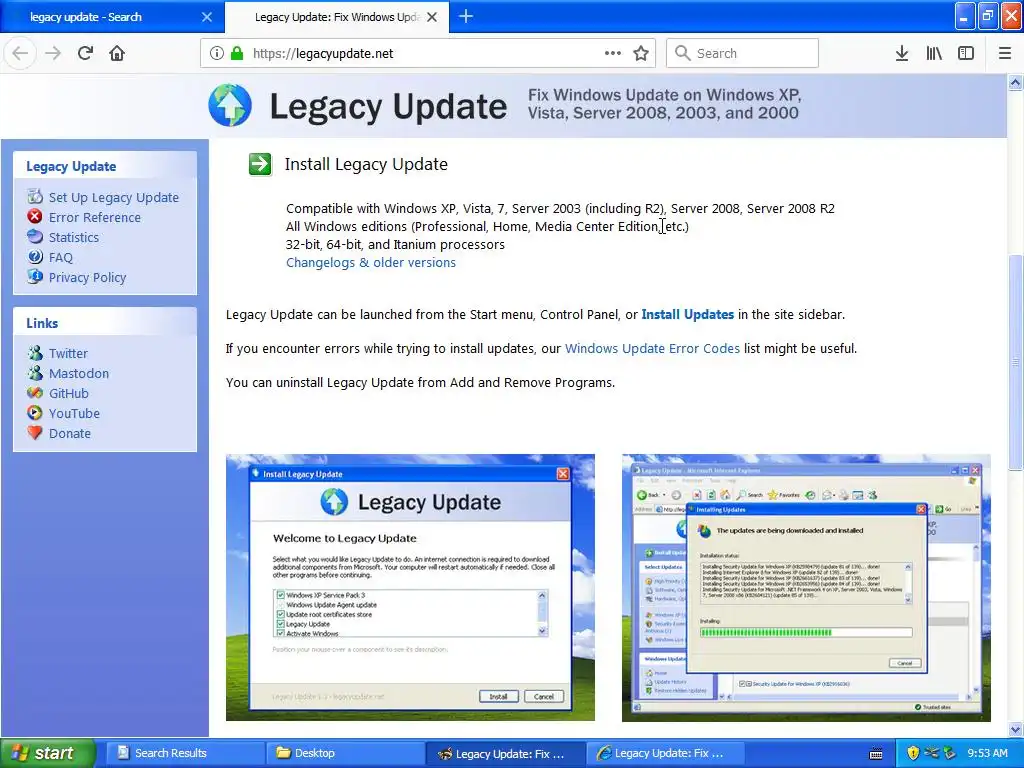
Task: Click the Install Updates link
Action: pyautogui.click(x=688, y=314)
